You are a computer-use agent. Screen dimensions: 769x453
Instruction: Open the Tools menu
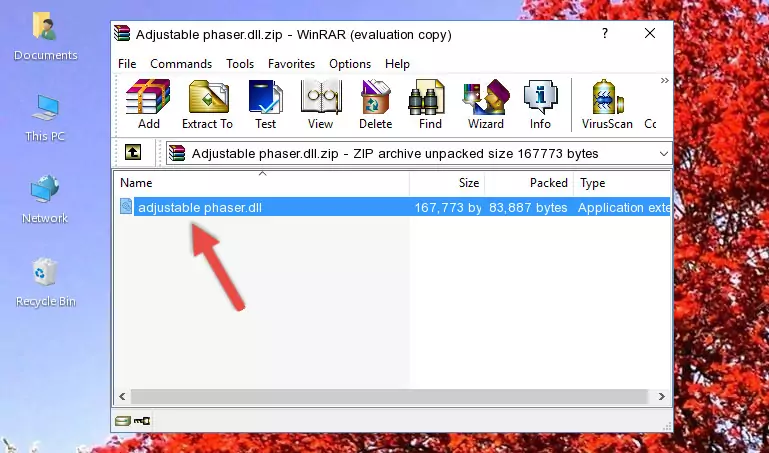240,64
